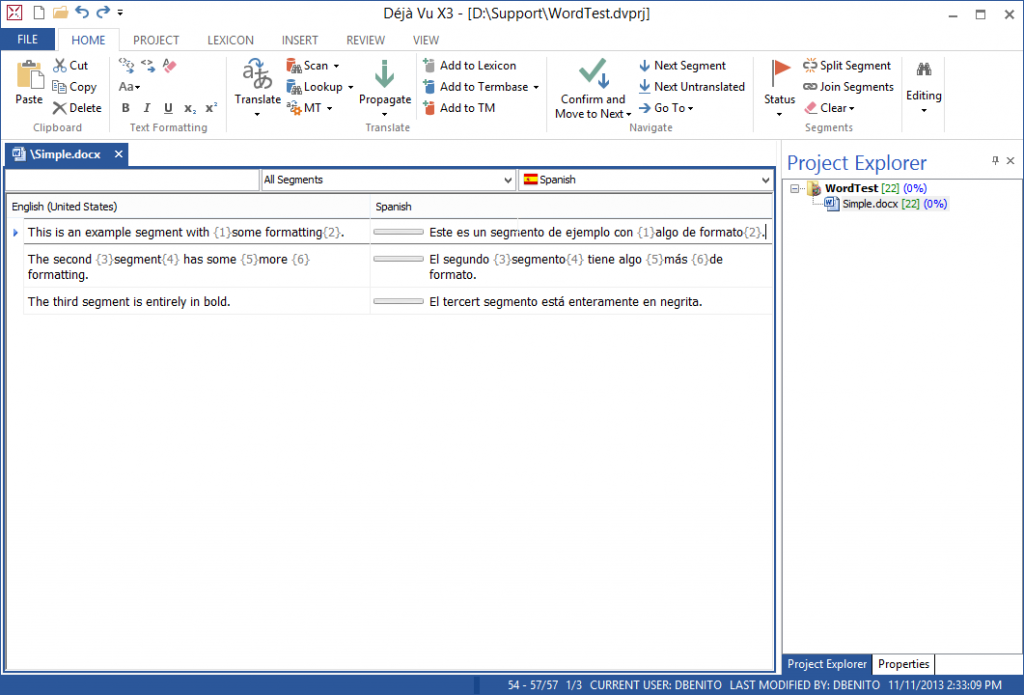Toggle superscript formatting
Screen dimensions: 1024x695
tap(211, 108)
